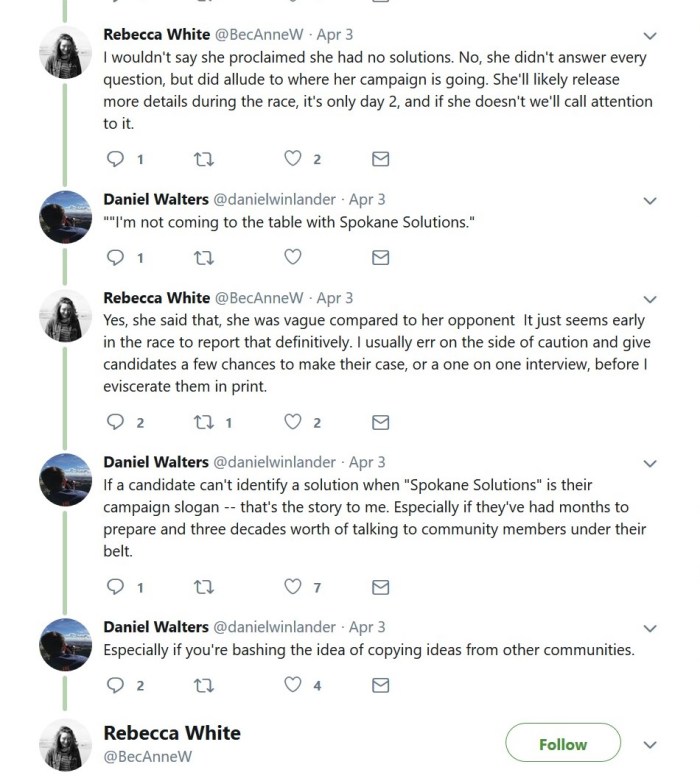Viewport: 700px width, 781px height.
Task: Follow Rebecca White
Action: click(562, 744)
